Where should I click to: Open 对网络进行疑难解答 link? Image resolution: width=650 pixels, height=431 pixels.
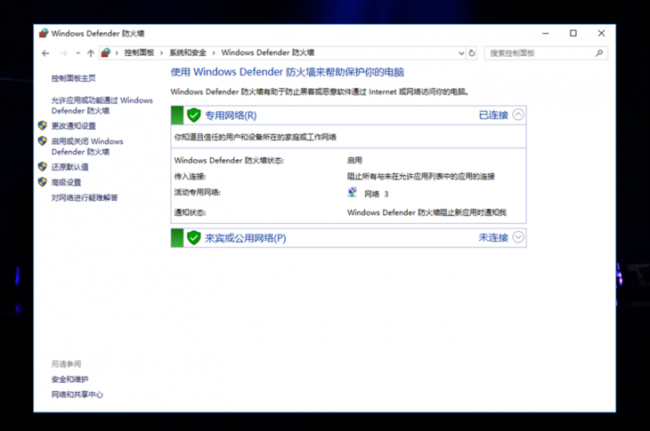(x=85, y=198)
